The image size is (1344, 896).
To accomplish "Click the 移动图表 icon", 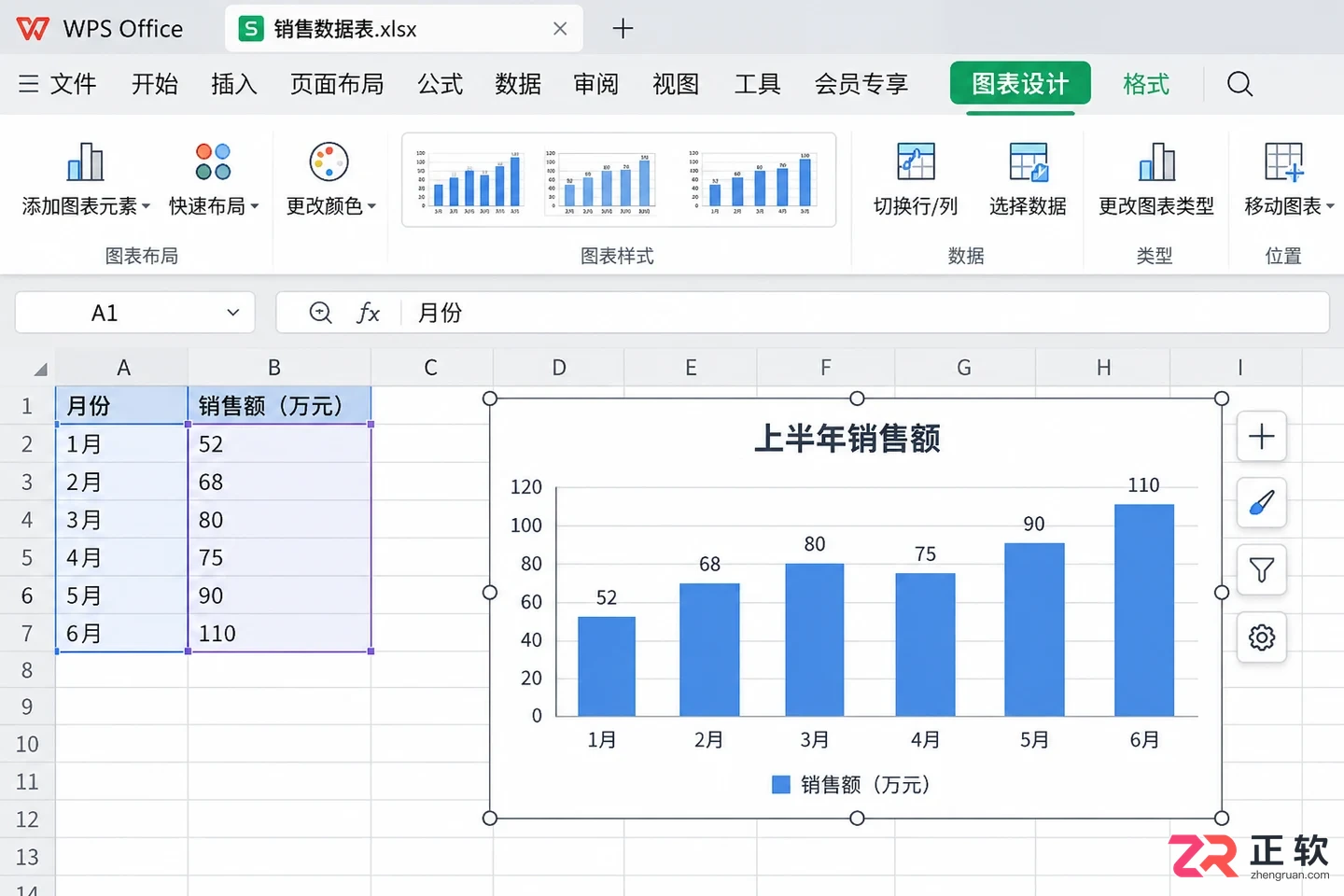I will tap(1284, 161).
